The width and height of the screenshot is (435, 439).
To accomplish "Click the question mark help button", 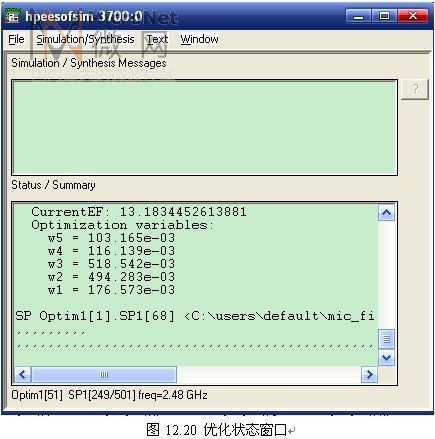I will (415, 89).
